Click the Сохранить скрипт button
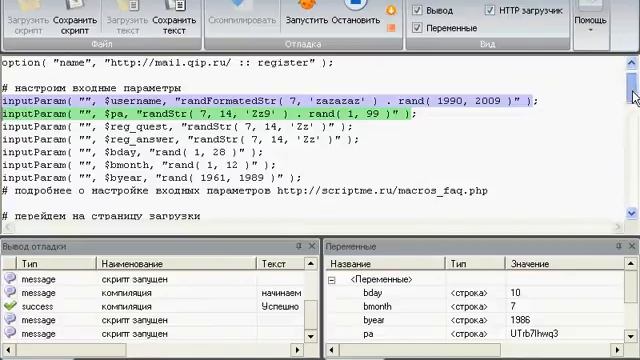 point(75,18)
